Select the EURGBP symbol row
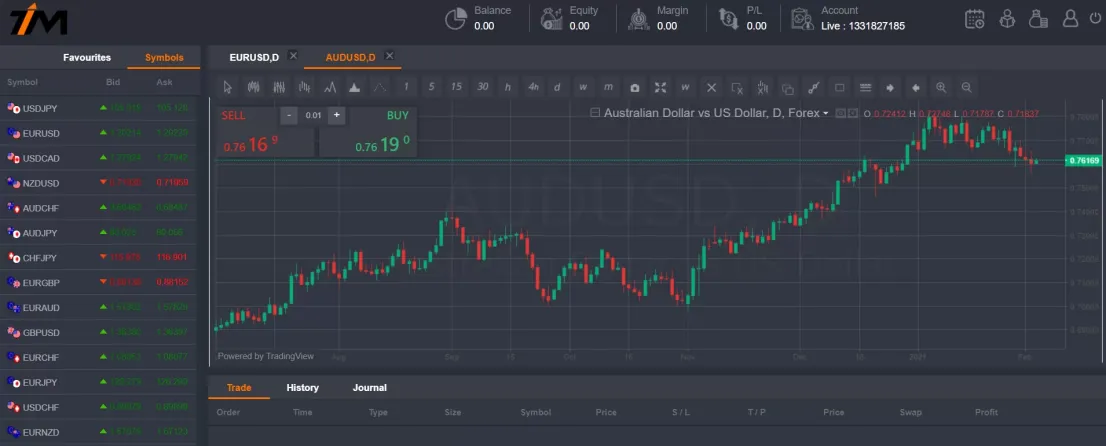Viewport: 1106px width, 446px height. [100, 282]
